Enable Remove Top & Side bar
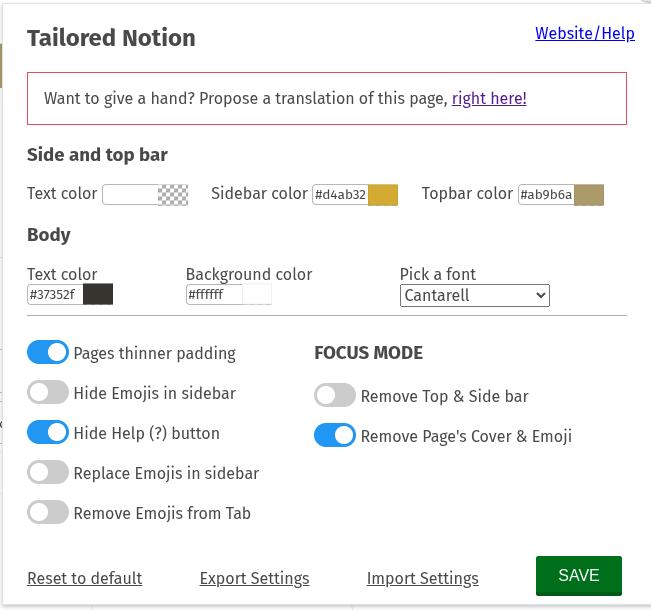 point(335,395)
